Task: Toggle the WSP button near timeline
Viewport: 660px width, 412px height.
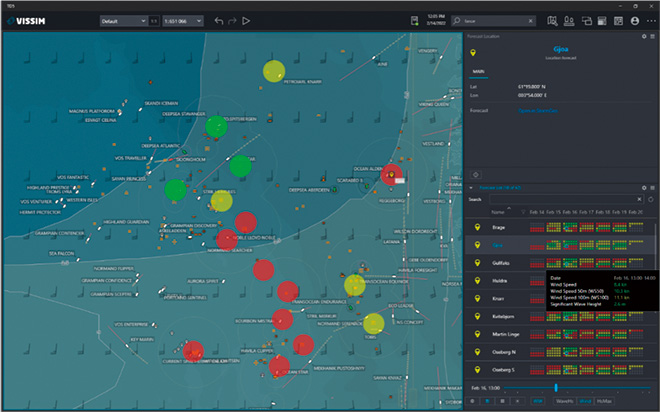Action: [538, 401]
